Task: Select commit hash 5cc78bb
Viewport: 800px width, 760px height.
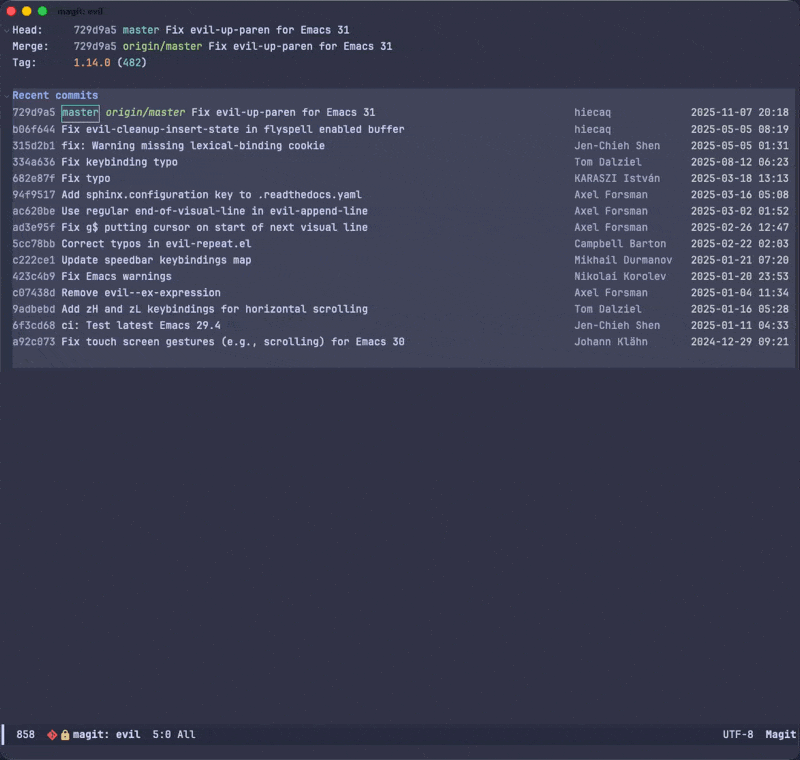Action: pos(34,244)
